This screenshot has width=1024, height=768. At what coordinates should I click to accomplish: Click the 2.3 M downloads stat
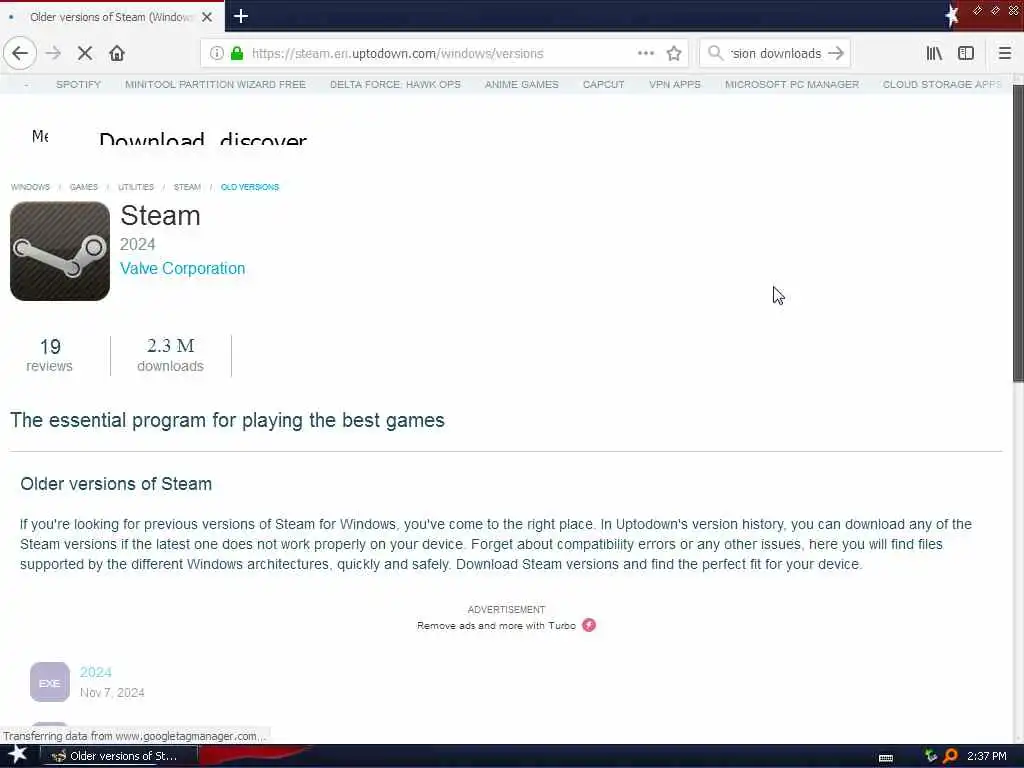170,355
